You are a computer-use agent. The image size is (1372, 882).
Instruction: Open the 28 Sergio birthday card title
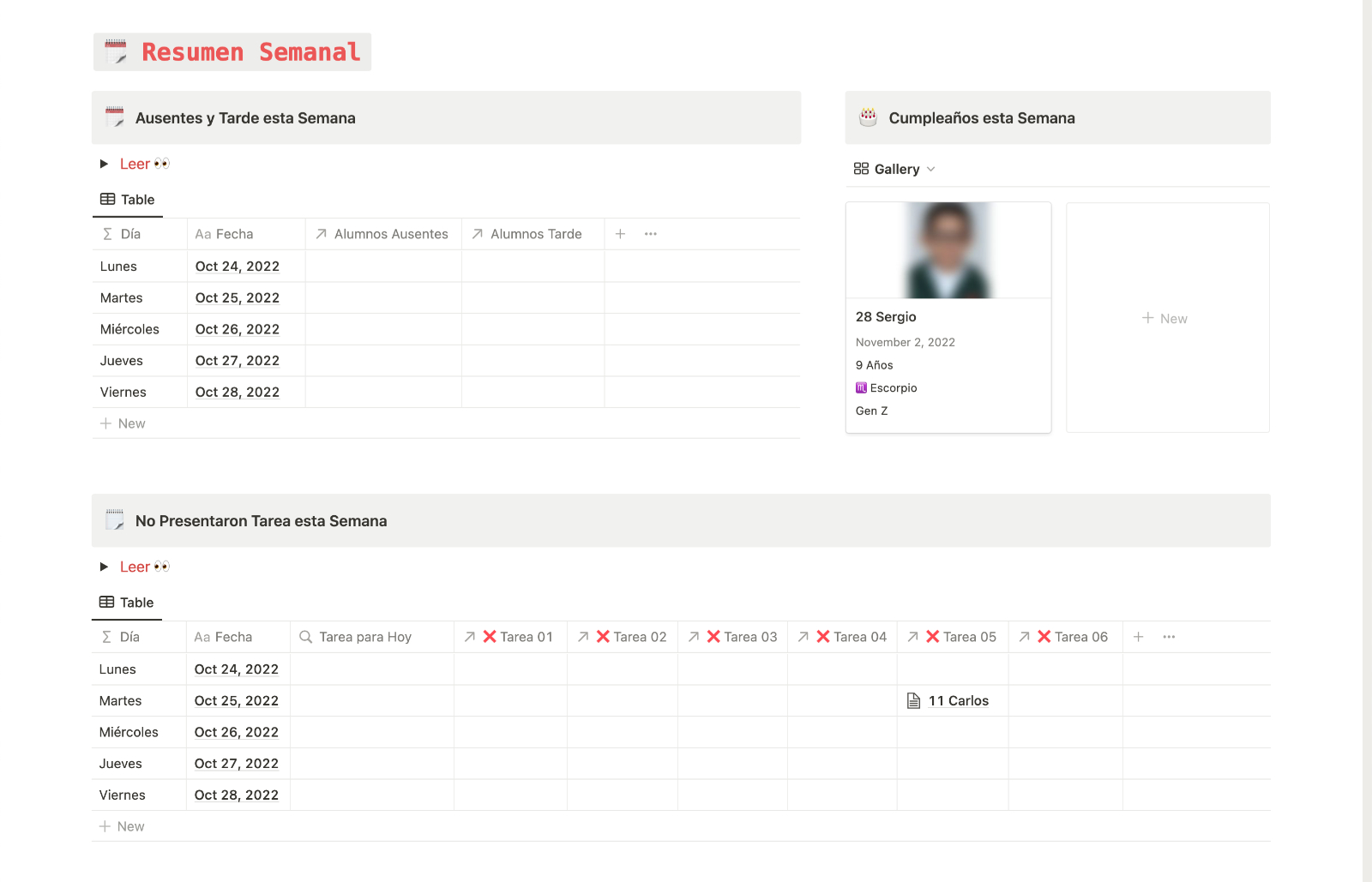click(x=886, y=317)
